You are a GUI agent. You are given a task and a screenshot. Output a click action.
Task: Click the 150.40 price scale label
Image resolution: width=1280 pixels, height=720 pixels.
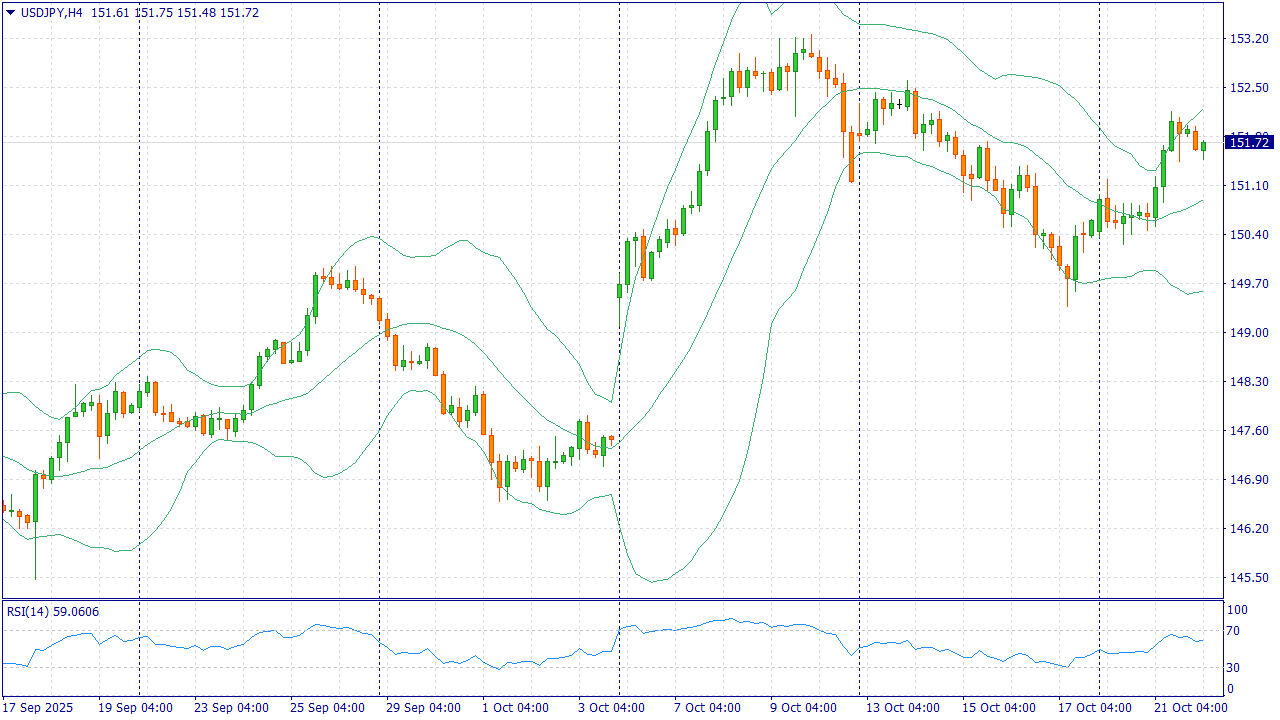click(1249, 235)
